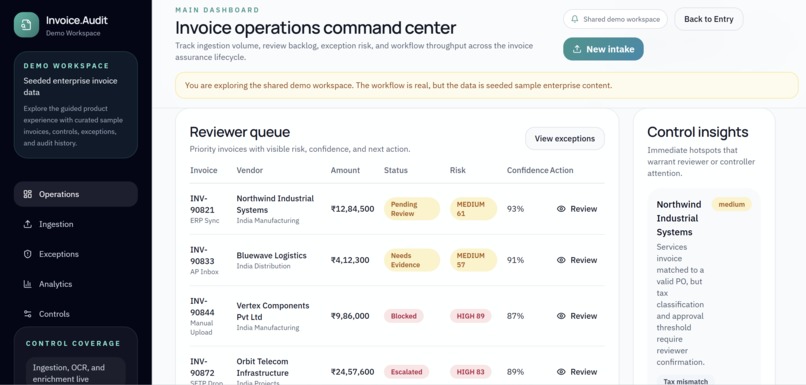Open the Operations section
This screenshot has height=385, width=806.
coord(76,194)
